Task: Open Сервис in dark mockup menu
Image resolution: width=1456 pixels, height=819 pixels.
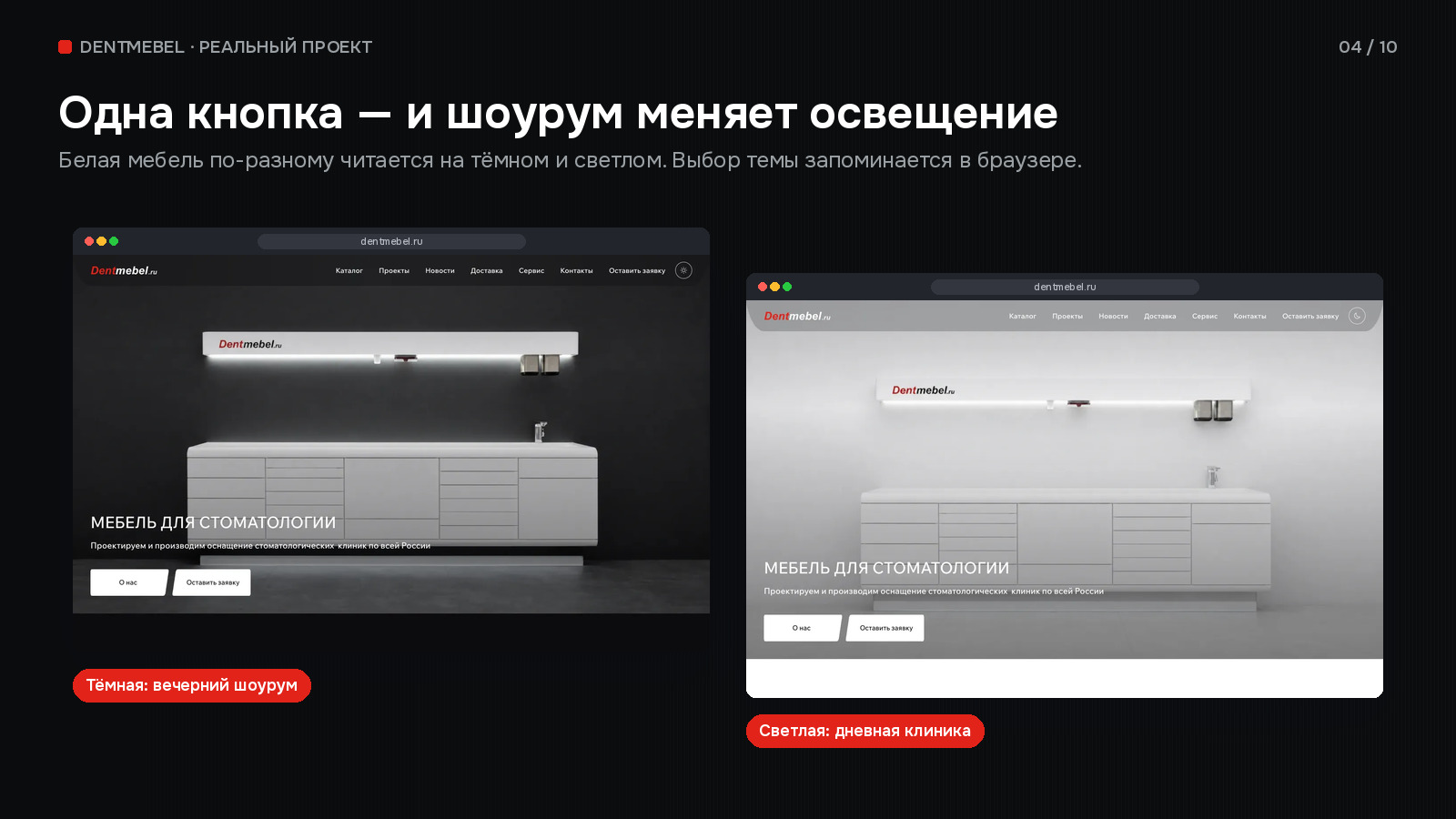Action: (x=531, y=270)
